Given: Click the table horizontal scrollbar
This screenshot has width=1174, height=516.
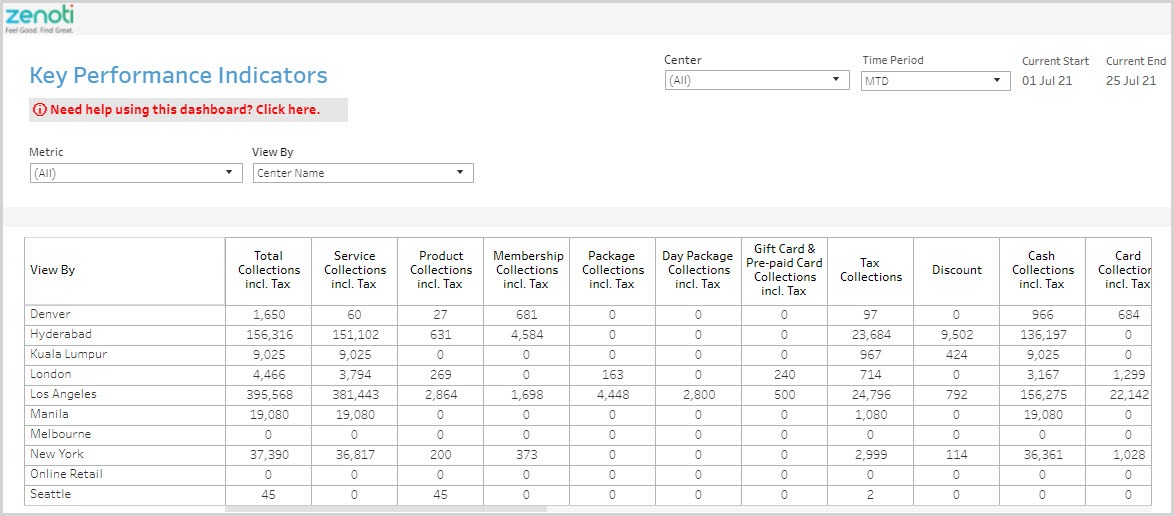Looking at the screenshot, I should coord(386,509).
